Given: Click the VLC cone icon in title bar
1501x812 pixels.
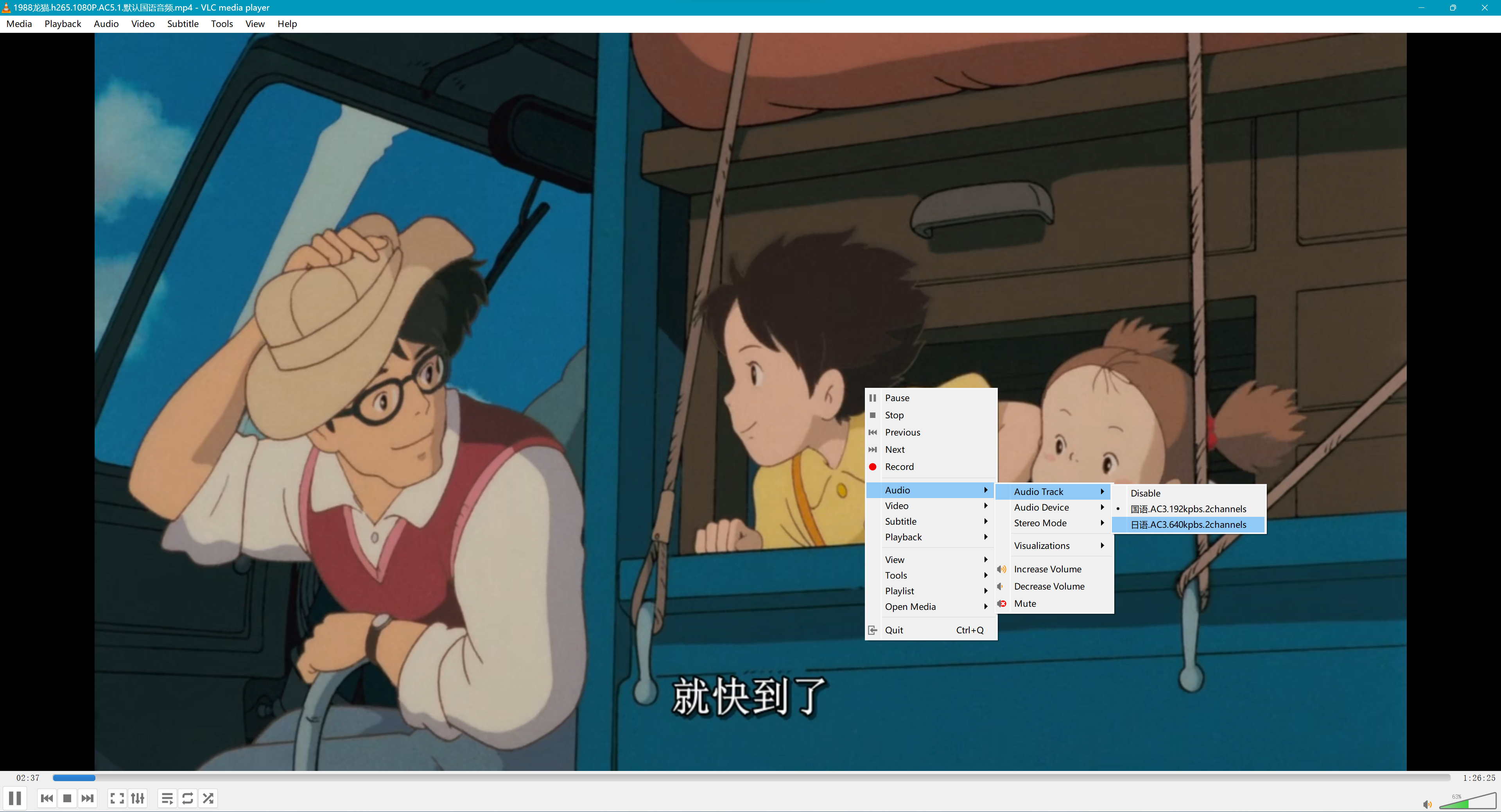Looking at the screenshot, I should point(6,7).
